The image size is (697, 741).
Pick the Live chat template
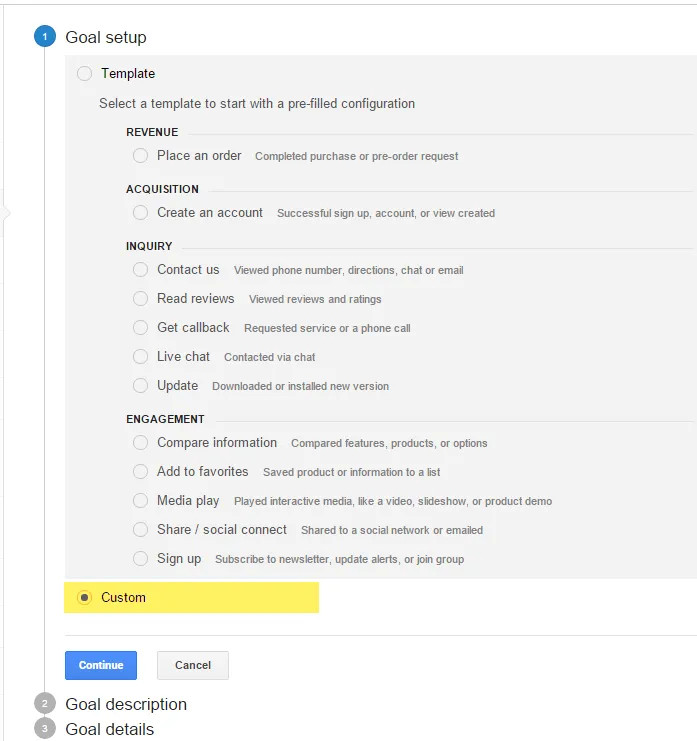click(x=140, y=357)
